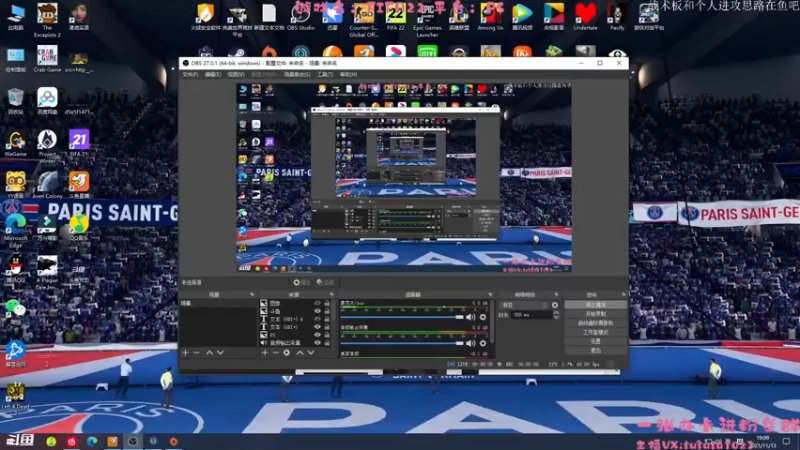Open settings gear for second mixer channel

coord(483,343)
